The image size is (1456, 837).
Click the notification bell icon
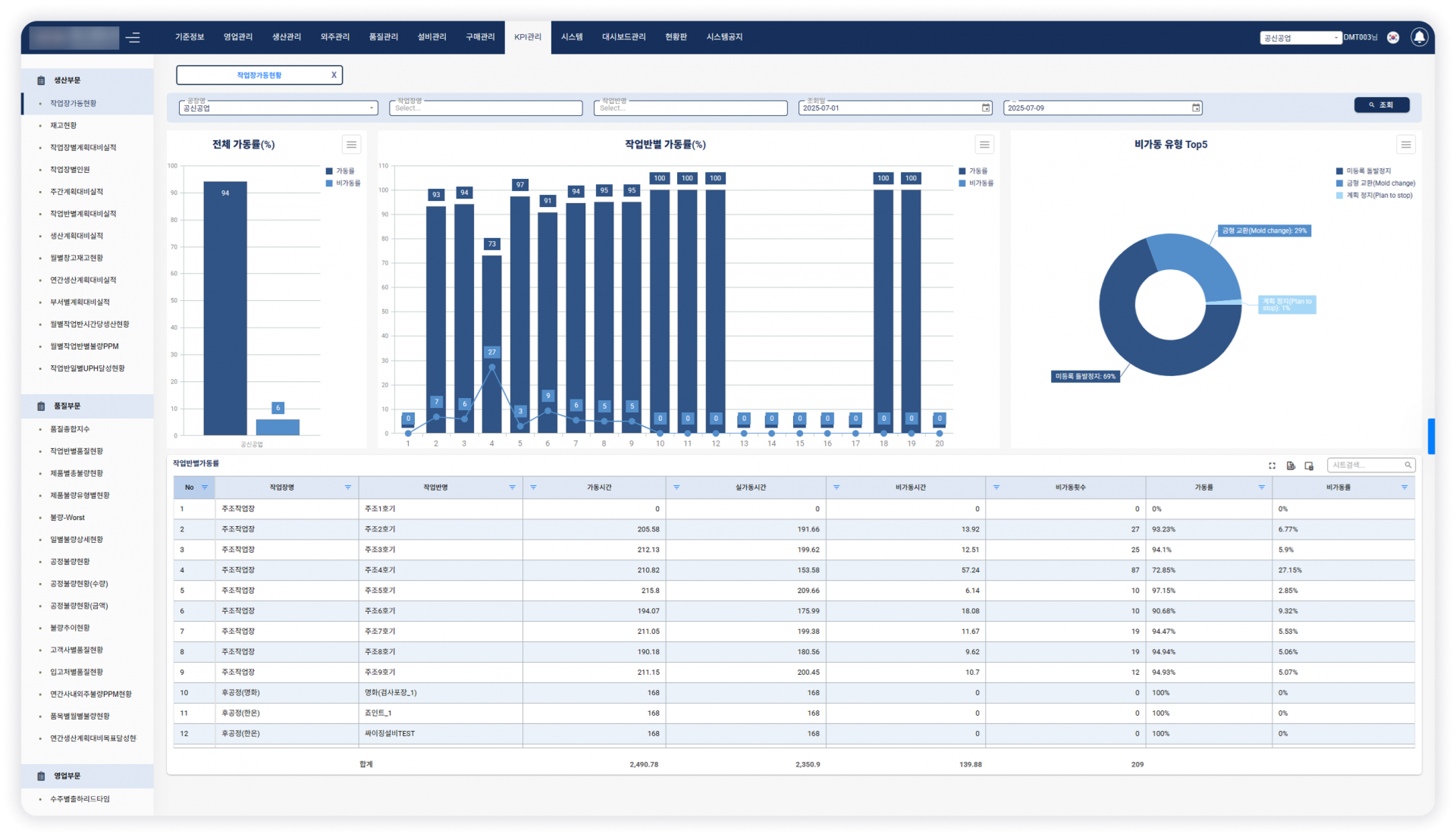[1419, 37]
